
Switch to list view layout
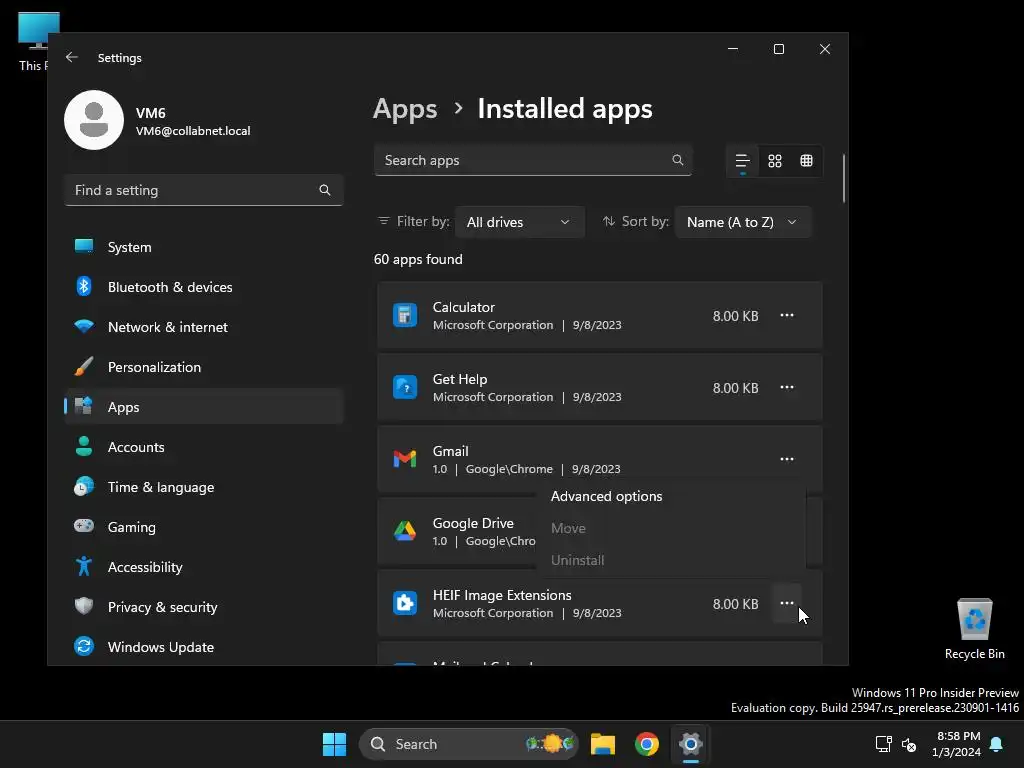point(743,161)
